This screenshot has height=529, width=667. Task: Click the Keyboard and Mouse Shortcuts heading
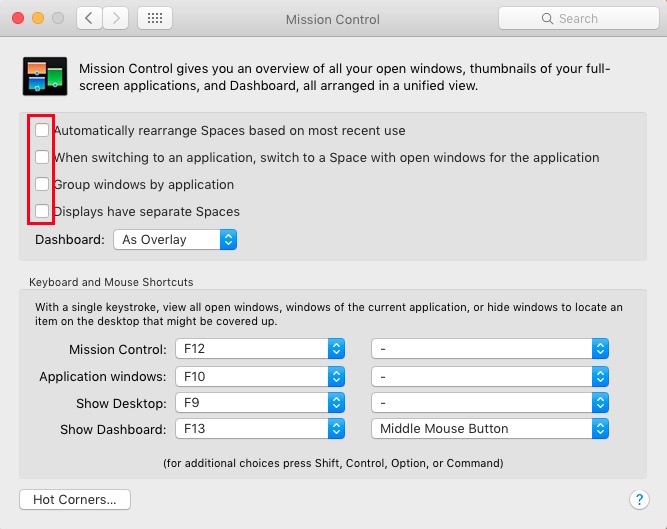(x=111, y=282)
